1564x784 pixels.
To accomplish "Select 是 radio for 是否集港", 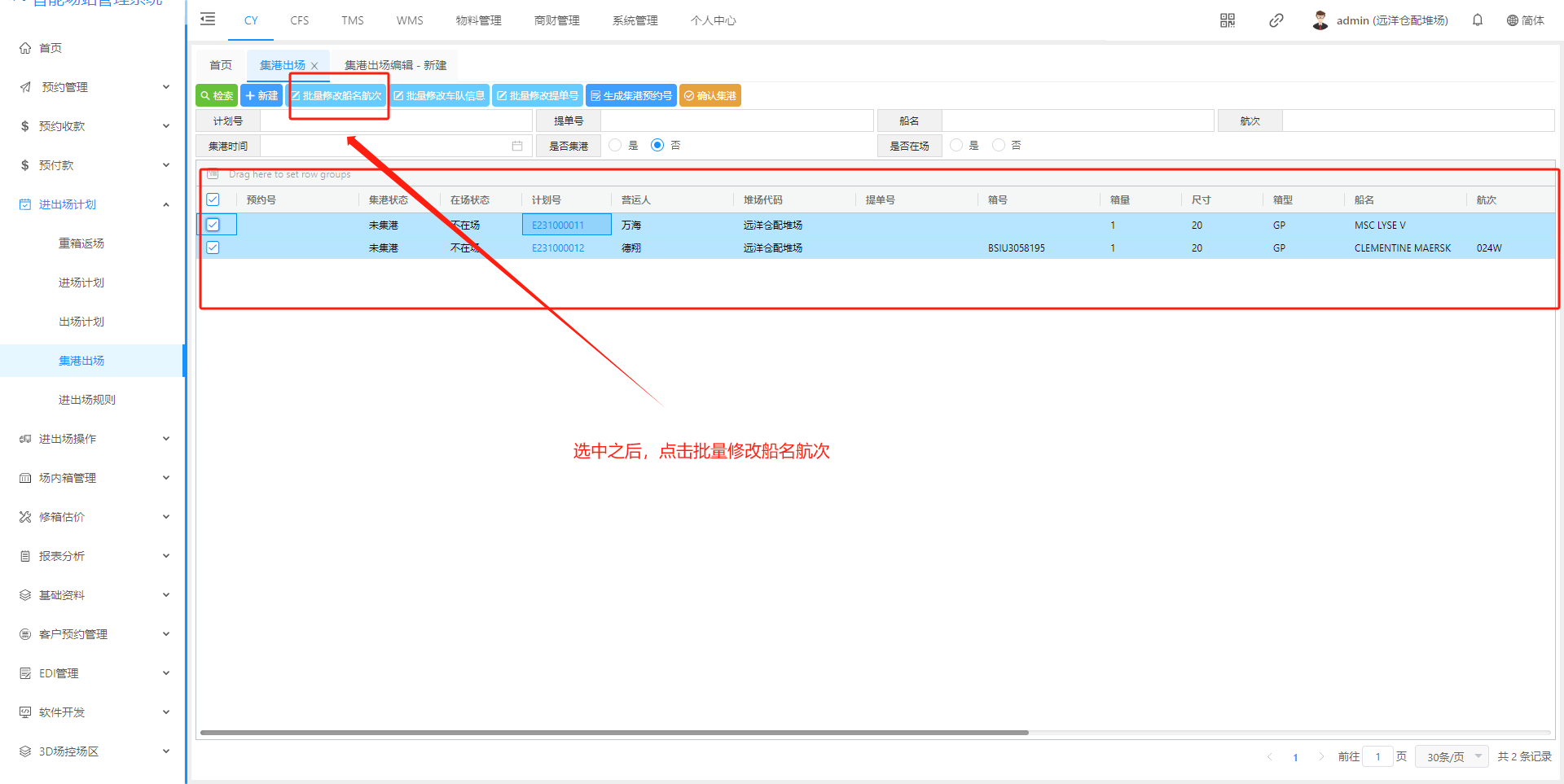I will click(615, 146).
